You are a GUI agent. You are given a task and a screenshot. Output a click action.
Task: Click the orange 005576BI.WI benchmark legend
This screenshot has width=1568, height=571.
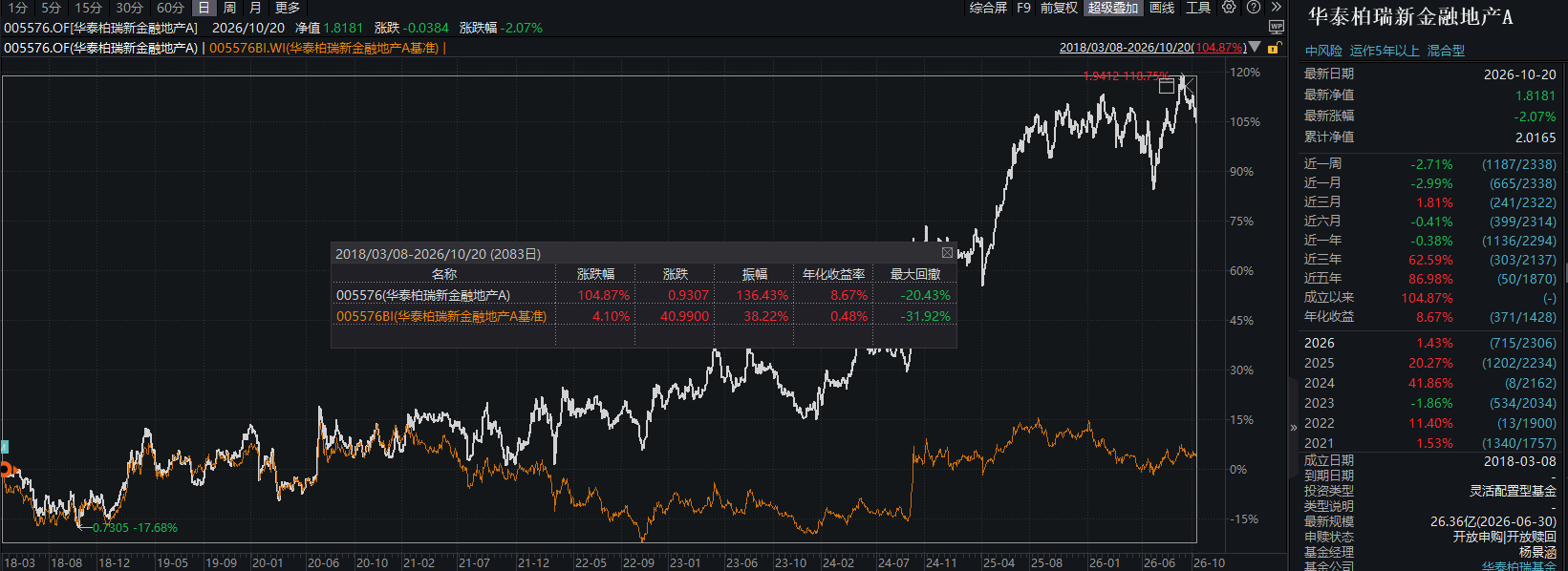[324, 48]
